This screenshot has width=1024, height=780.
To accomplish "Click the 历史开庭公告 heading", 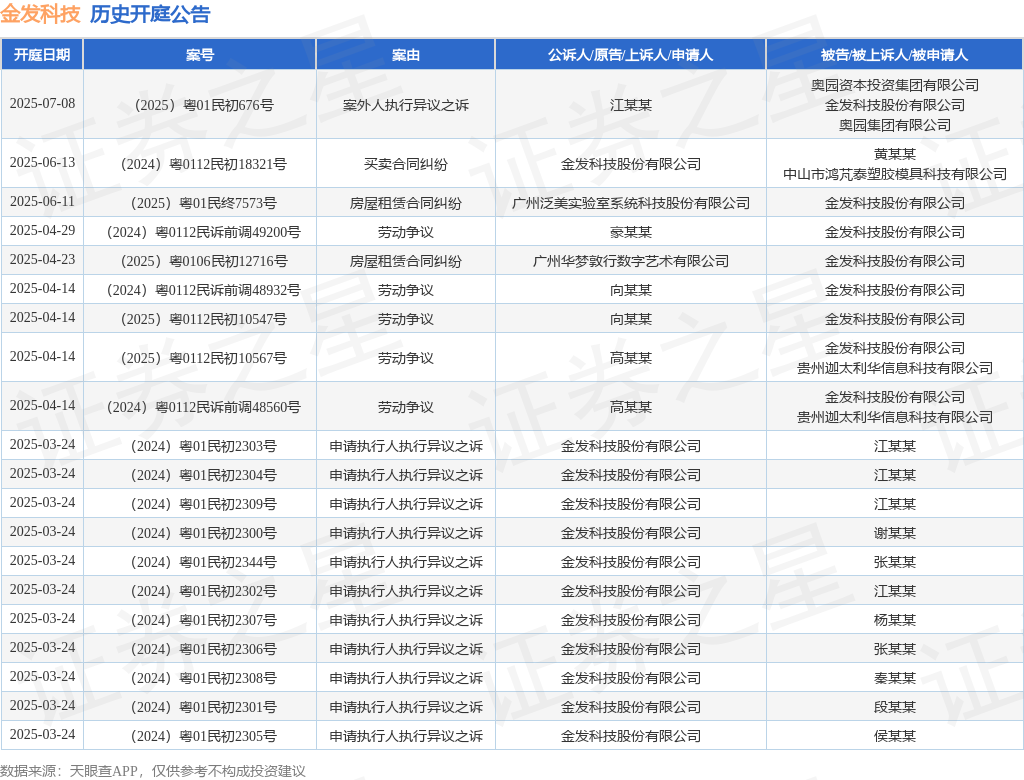I will point(150,14).
